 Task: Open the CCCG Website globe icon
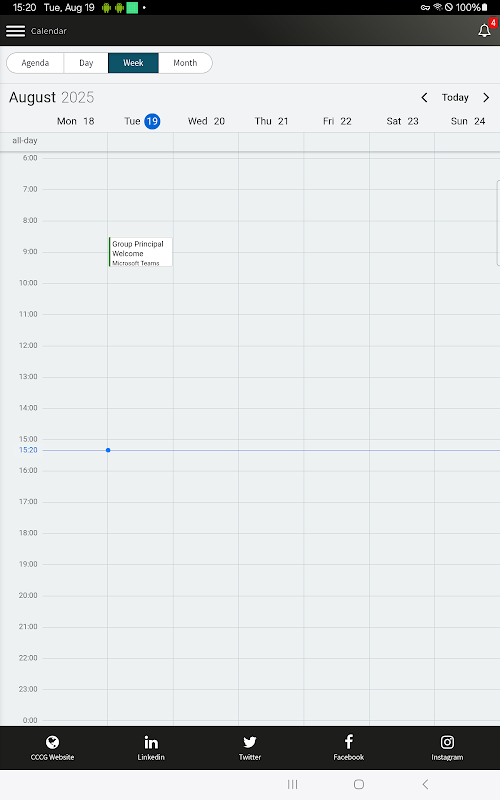pos(52,742)
